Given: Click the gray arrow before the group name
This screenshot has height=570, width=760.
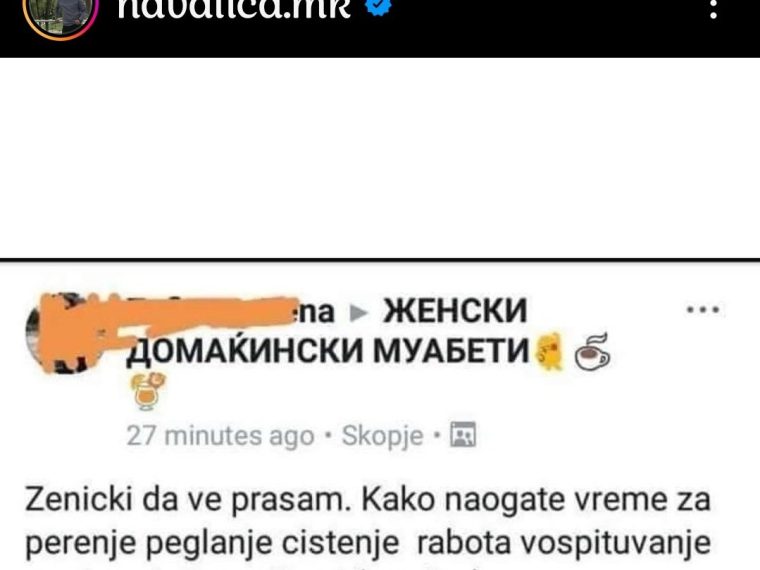Looking at the screenshot, I should (x=359, y=314).
